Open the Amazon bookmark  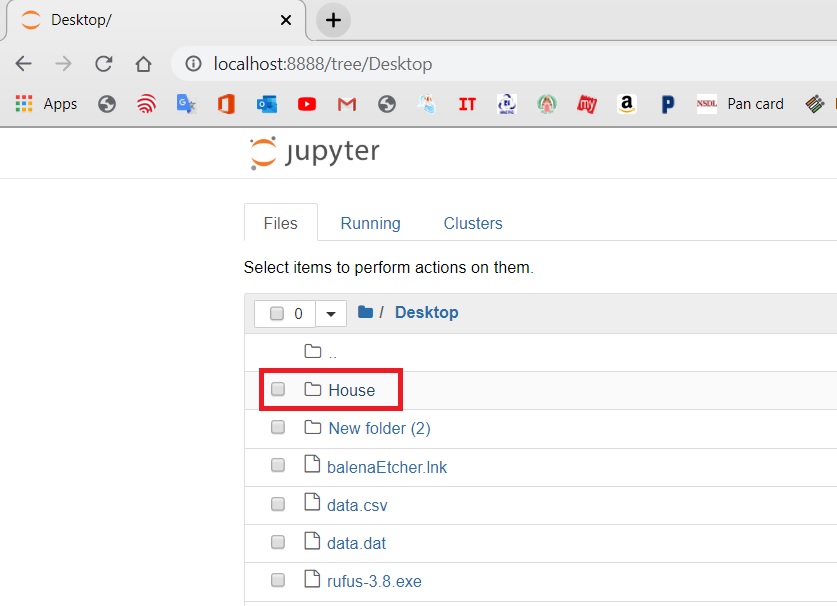627,104
